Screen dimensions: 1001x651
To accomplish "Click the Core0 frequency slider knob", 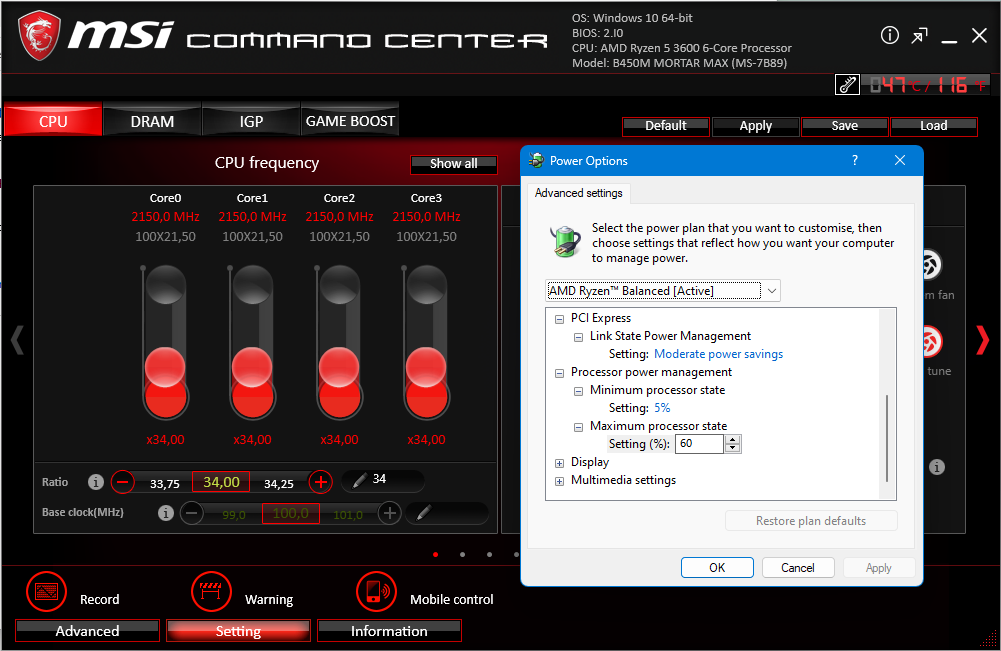I will pyautogui.click(x=165, y=368).
